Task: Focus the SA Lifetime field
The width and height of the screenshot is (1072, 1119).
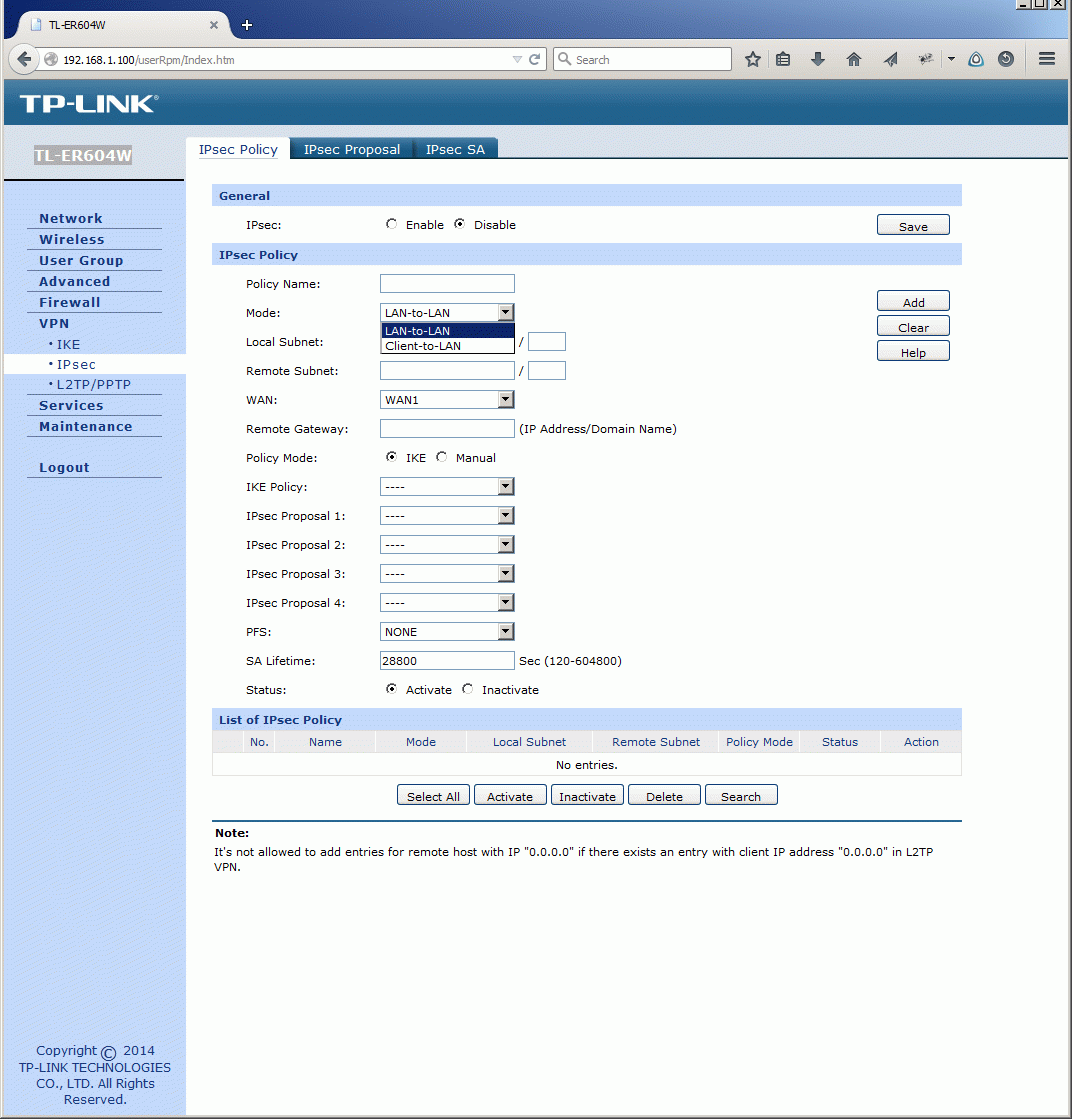Action: 447,661
